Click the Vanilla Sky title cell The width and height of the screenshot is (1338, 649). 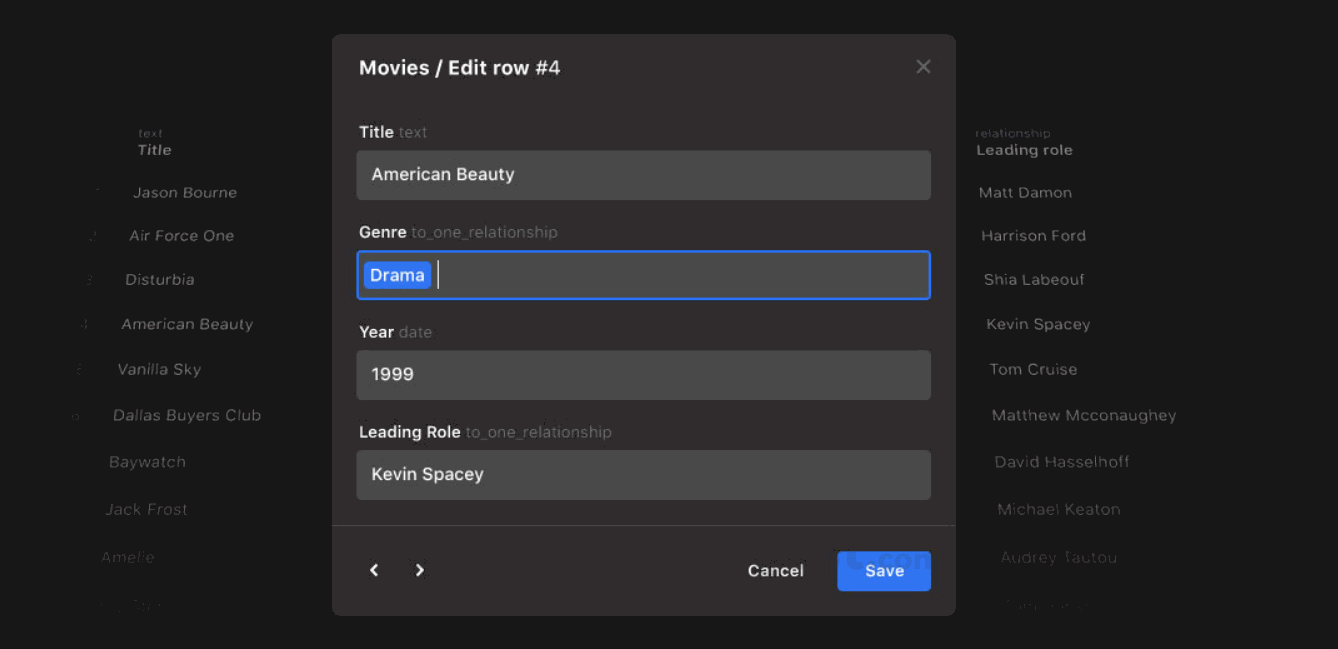[x=159, y=369]
